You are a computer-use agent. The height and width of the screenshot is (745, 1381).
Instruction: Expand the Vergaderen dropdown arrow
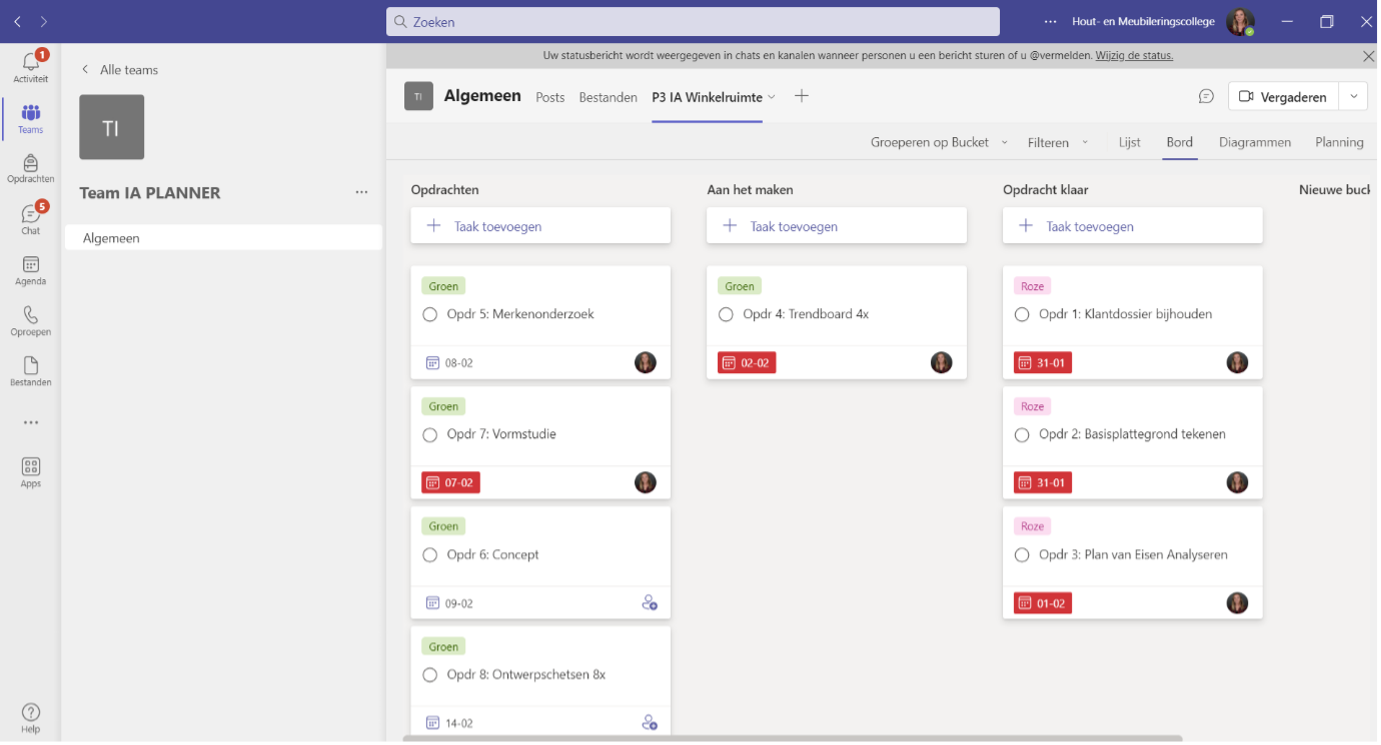click(1353, 97)
